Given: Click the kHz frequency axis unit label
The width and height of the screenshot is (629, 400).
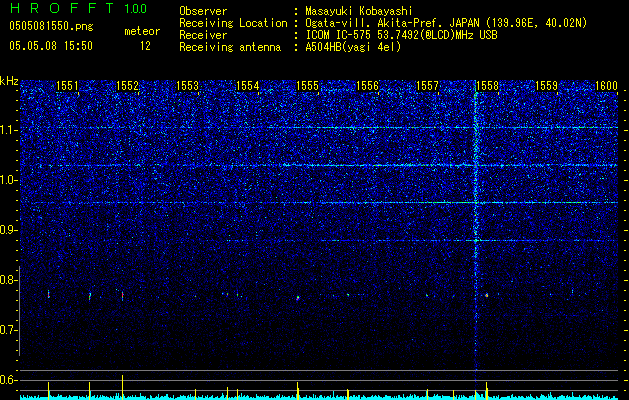Looking at the screenshot, I should click(x=9, y=81).
